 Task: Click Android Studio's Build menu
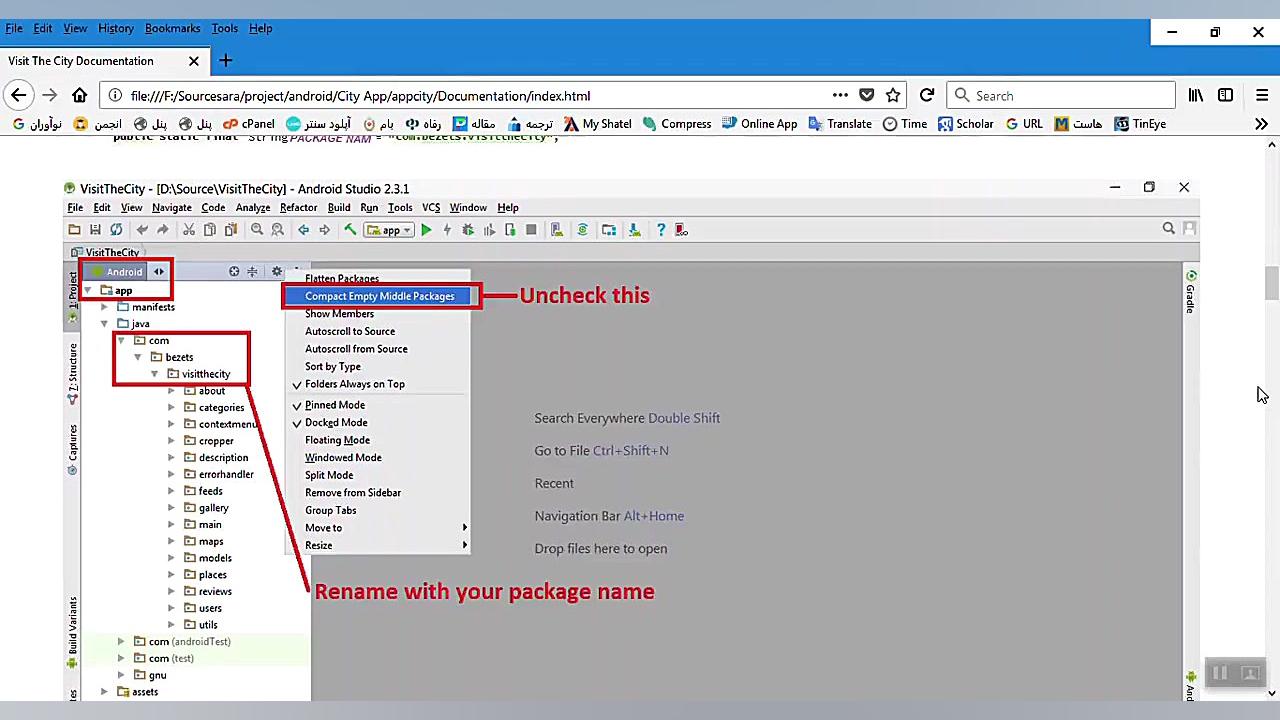coord(339,208)
